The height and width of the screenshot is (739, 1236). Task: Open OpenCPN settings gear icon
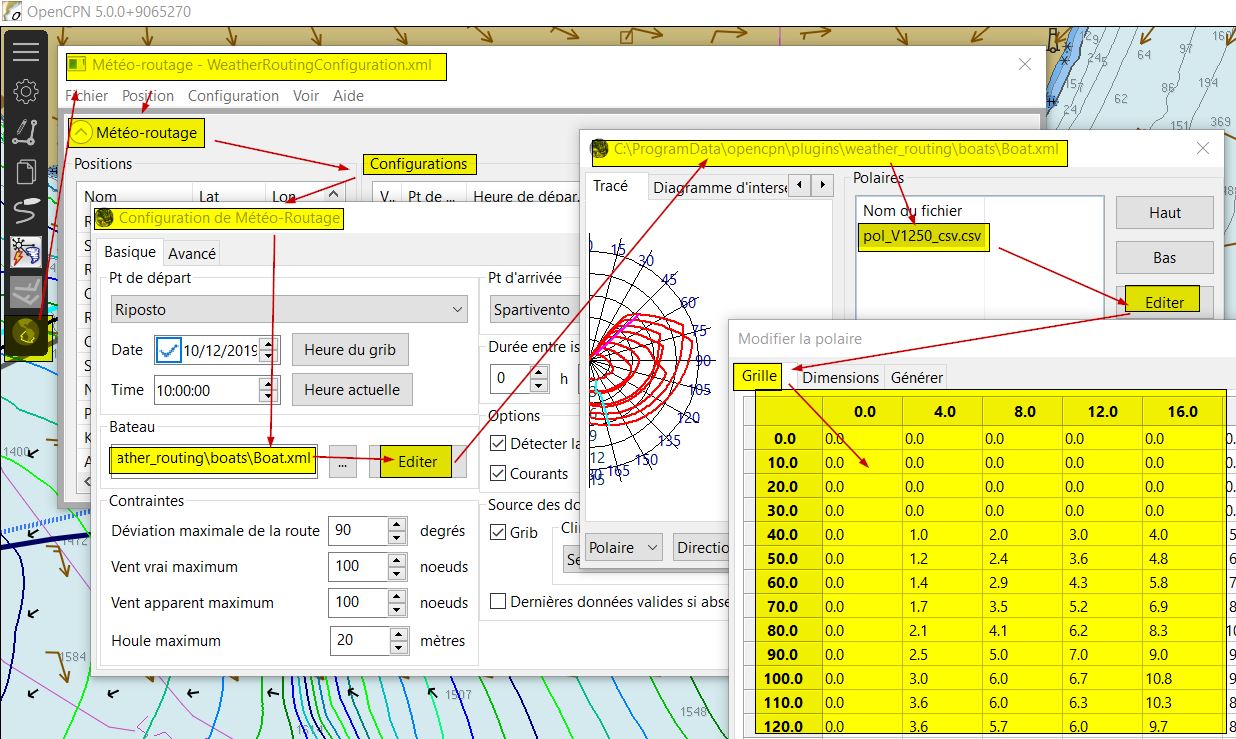click(x=26, y=92)
